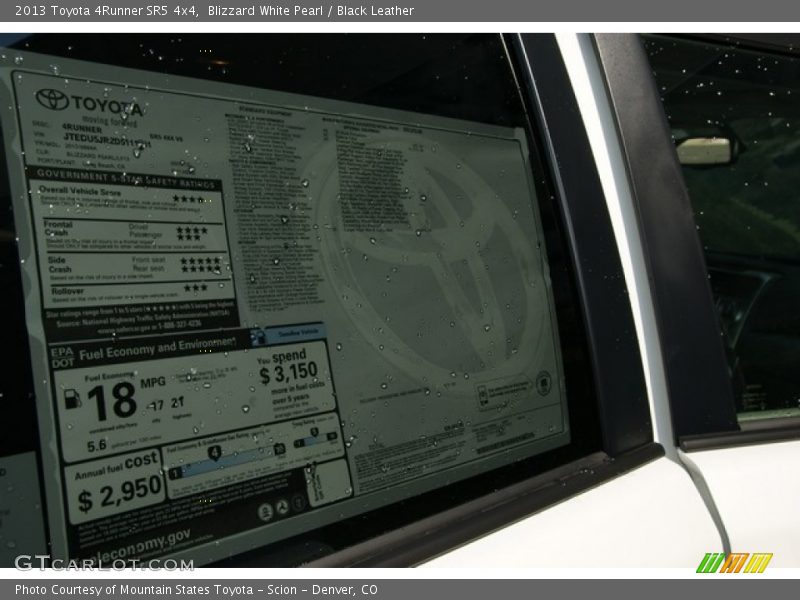This screenshot has width=800, height=600.
Task: Click the "Fuel Economy and Environment" heading
Action: (x=157, y=348)
